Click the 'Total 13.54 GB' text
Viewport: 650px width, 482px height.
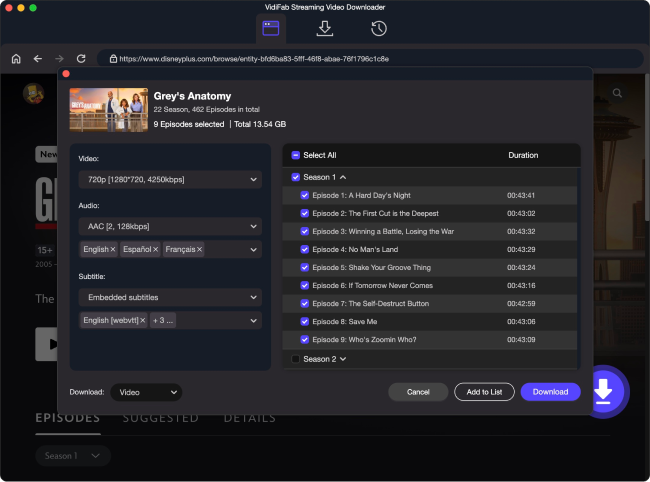pos(260,124)
